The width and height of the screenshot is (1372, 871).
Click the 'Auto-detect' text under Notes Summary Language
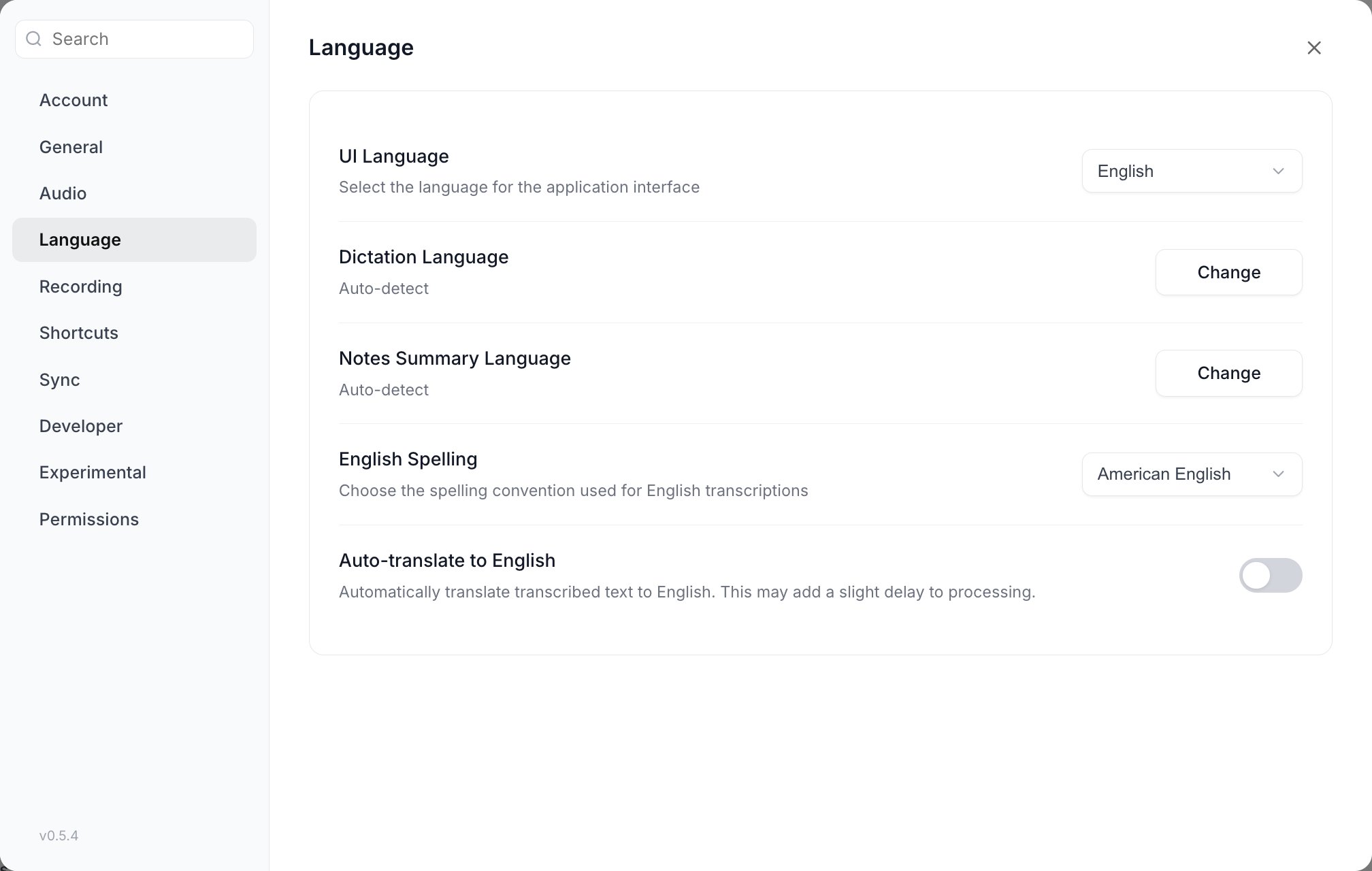coord(384,390)
